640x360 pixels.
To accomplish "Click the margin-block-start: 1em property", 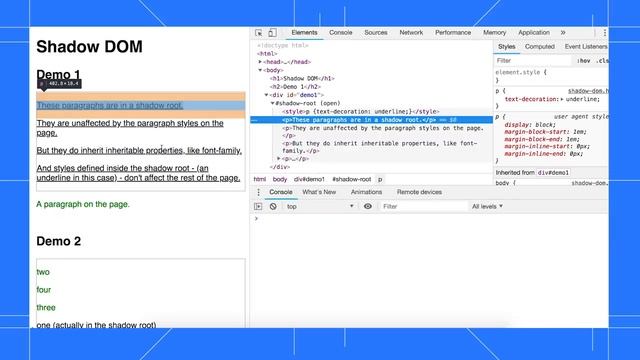I will click(545, 132).
